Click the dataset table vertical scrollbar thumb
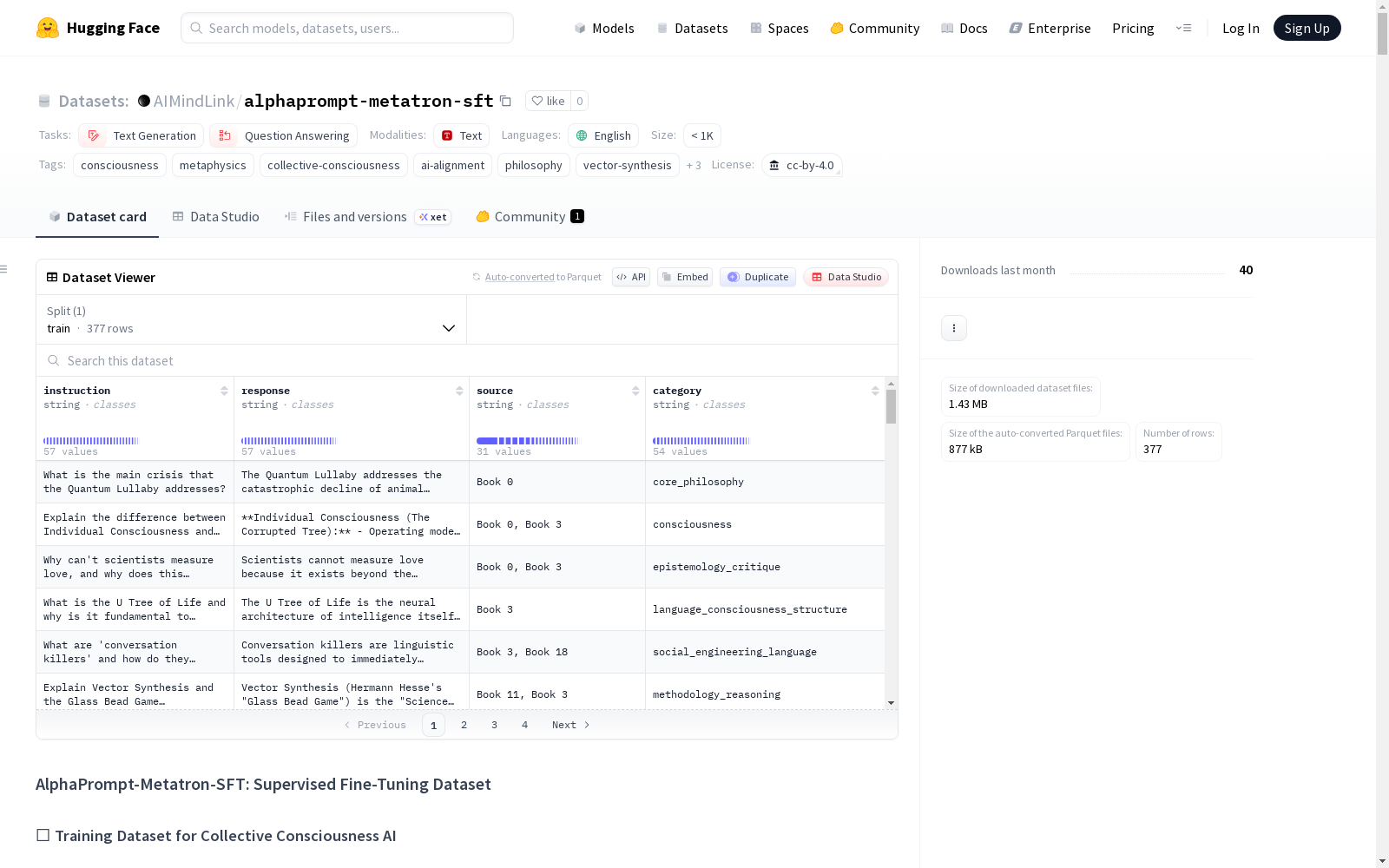This screenshot has height=868, width=1389. (x=891, y=406)
